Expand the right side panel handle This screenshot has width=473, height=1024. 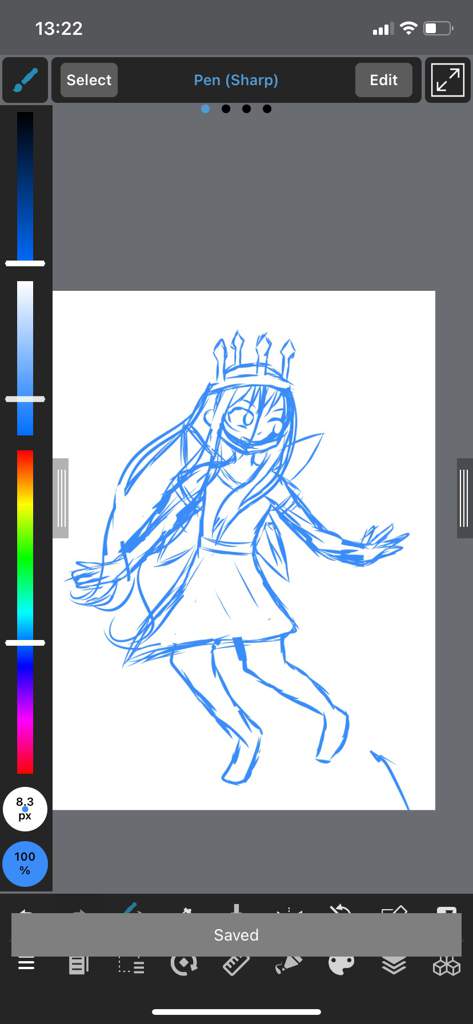tap(465, 498)
